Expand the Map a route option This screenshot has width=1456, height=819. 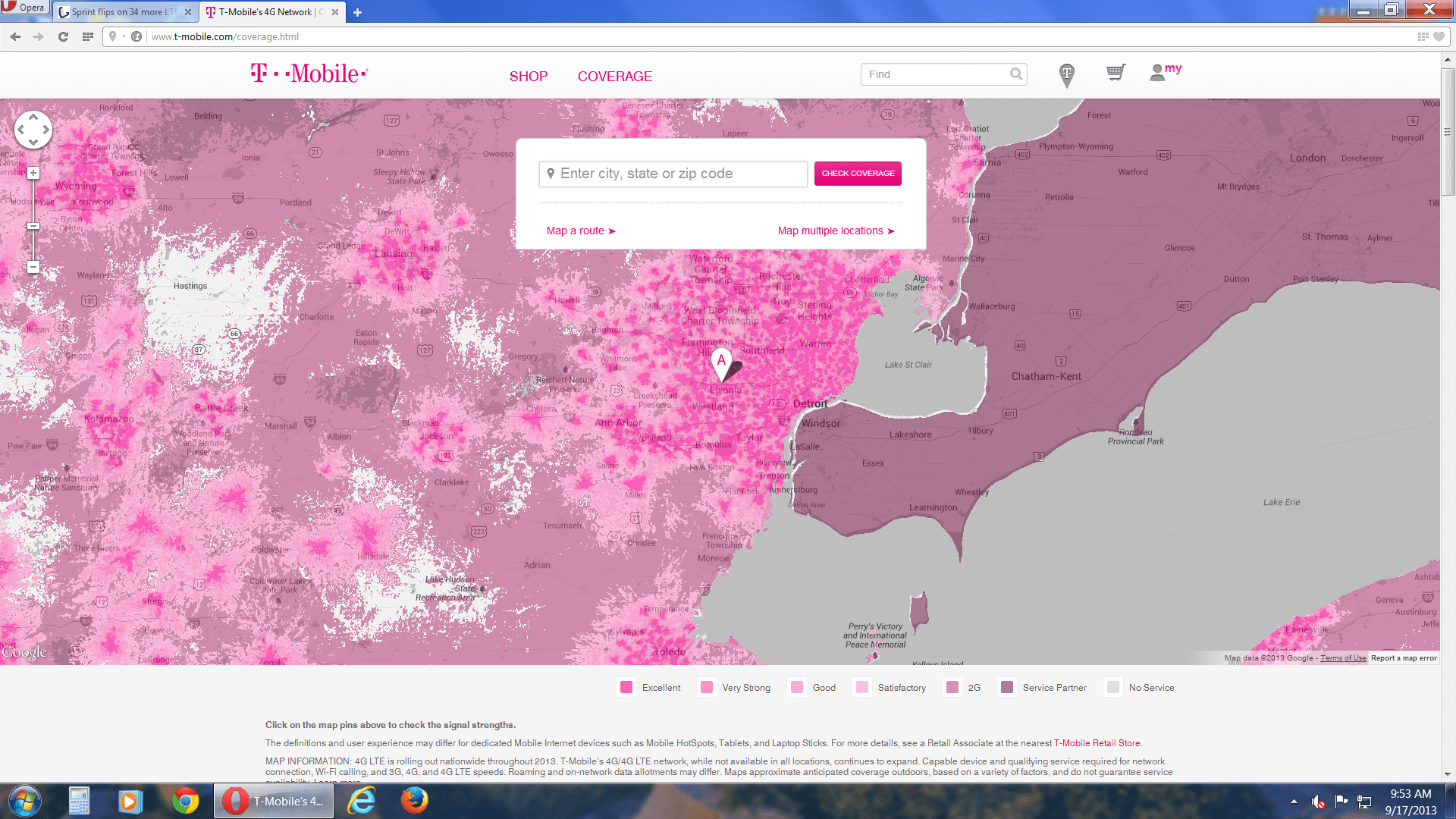581,231
